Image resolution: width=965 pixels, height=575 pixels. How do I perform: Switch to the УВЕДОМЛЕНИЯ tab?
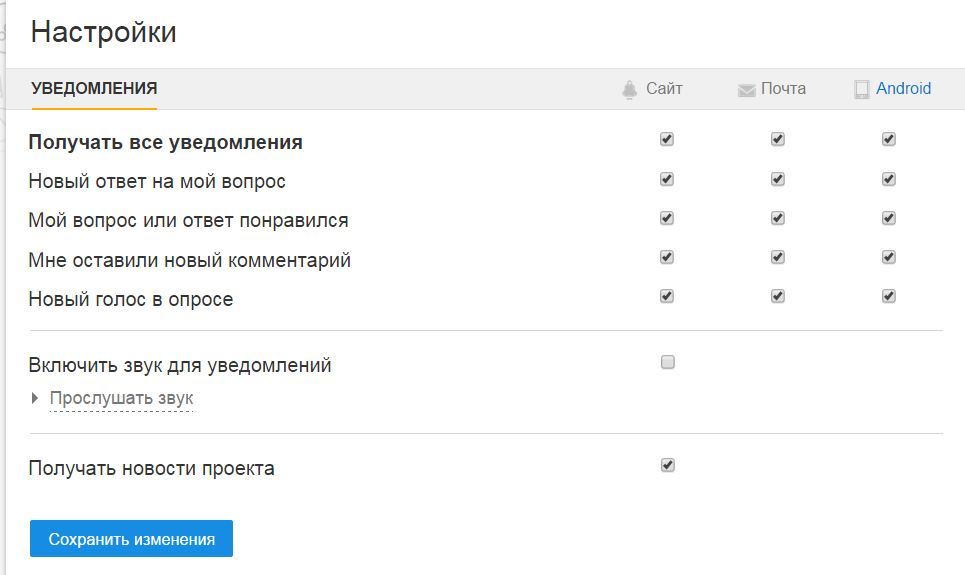click(x=94, y=89)
